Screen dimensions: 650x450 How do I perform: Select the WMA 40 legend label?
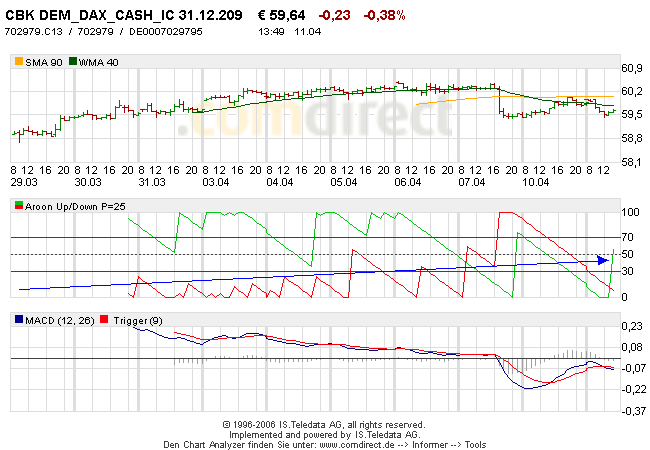click(x=99, y=63)
